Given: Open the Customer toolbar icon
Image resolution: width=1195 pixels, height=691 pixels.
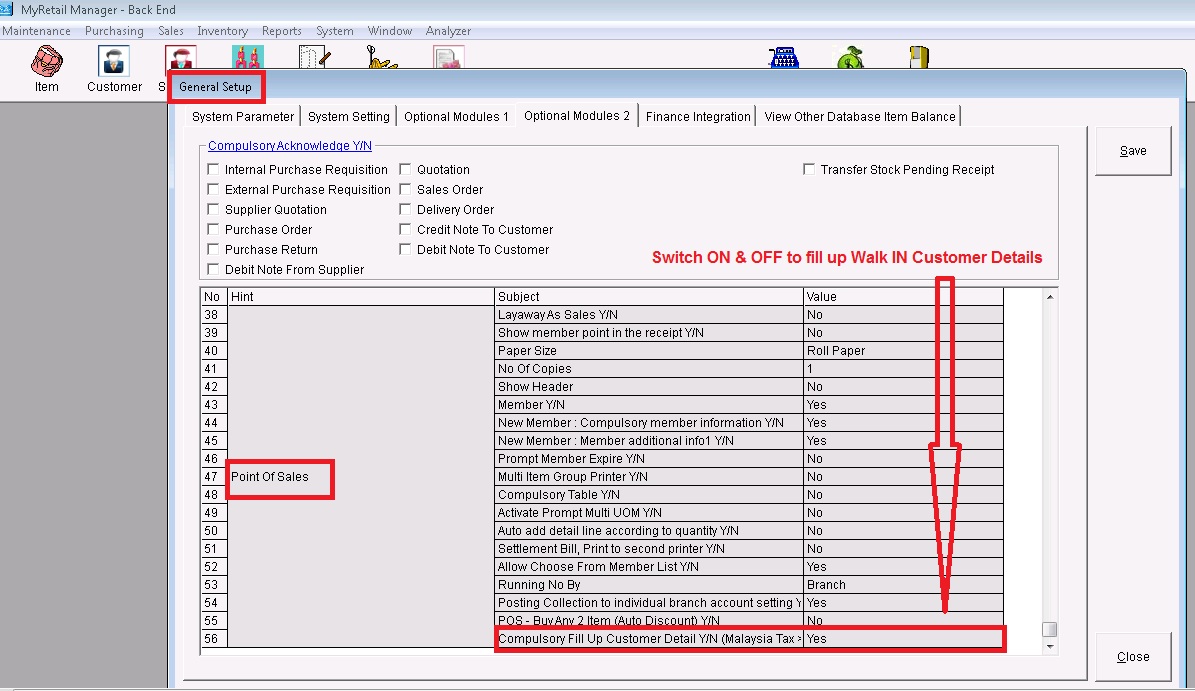Looking at the screenshot, I should click(113, 63).
